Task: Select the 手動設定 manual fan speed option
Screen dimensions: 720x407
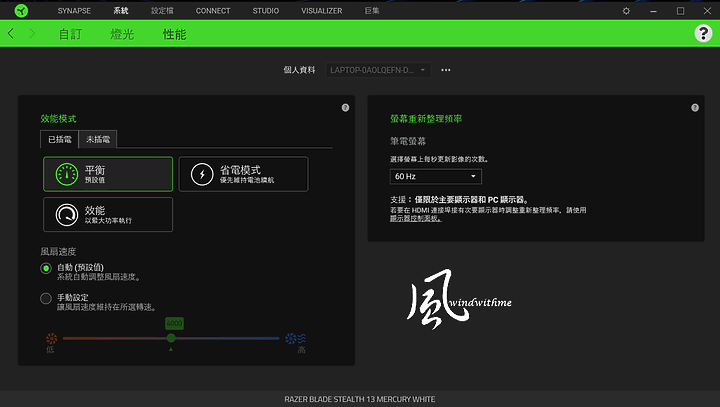Action: (46, 299)
